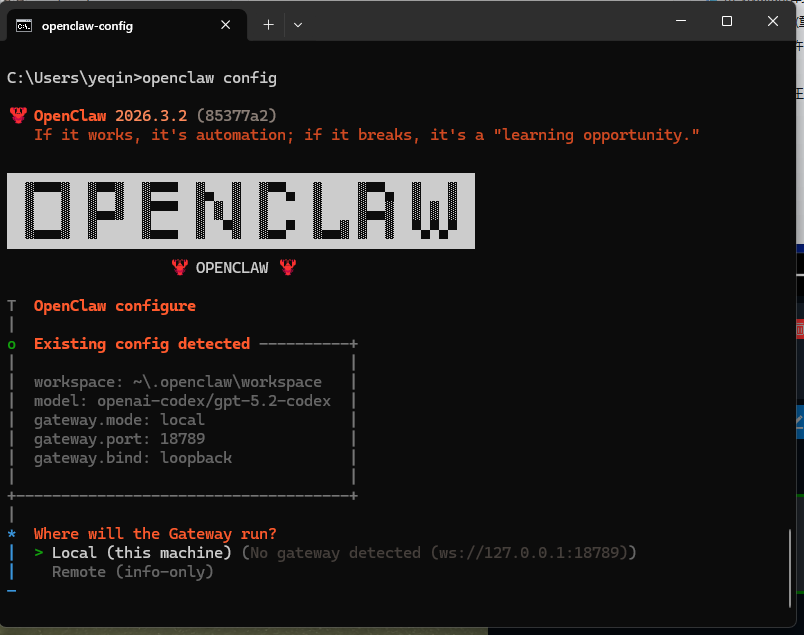The image size is (804, 635).
Task: Maximize the terminal window
Action: [727, 21]
